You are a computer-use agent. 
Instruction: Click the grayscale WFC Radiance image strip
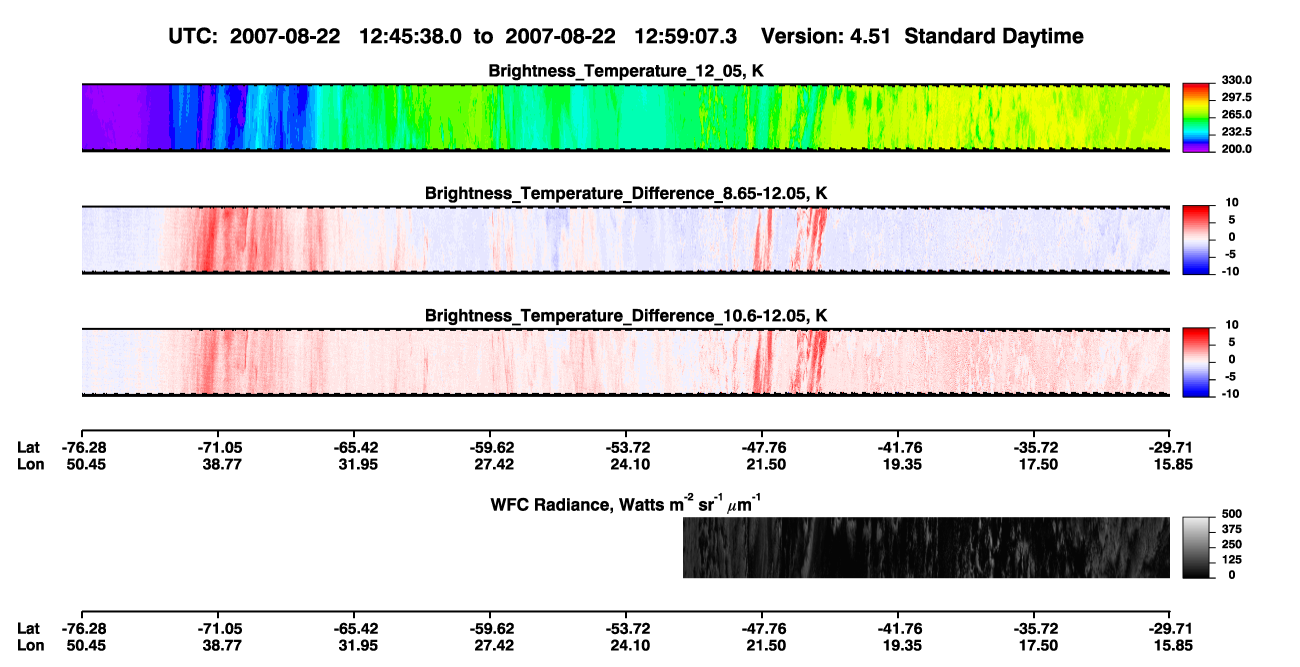pyautogui.click(x=926, y=548)
